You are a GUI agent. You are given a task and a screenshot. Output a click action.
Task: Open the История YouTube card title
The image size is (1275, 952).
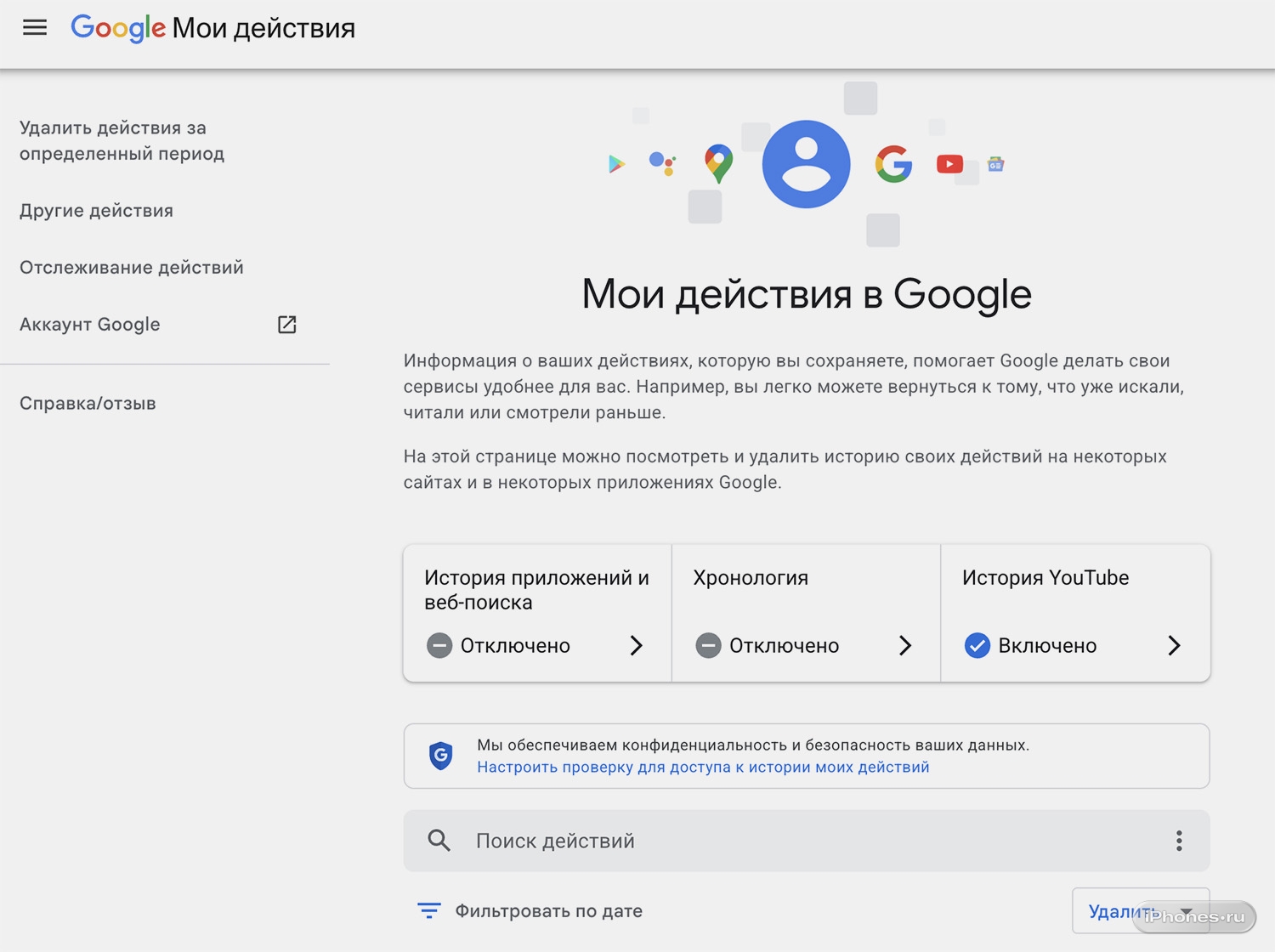1045,578
